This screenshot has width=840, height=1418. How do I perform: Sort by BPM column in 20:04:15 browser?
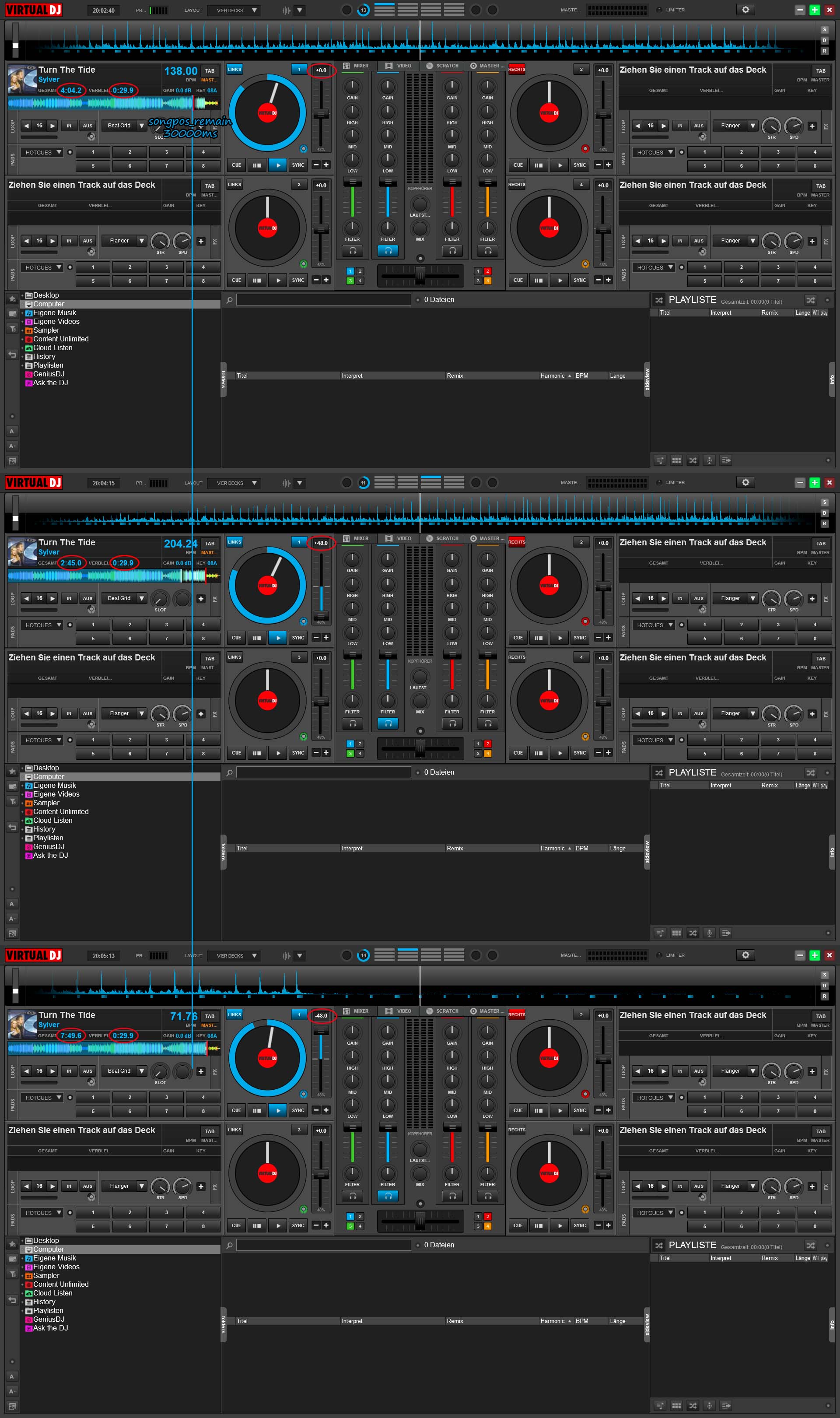[x=582, y=849]
